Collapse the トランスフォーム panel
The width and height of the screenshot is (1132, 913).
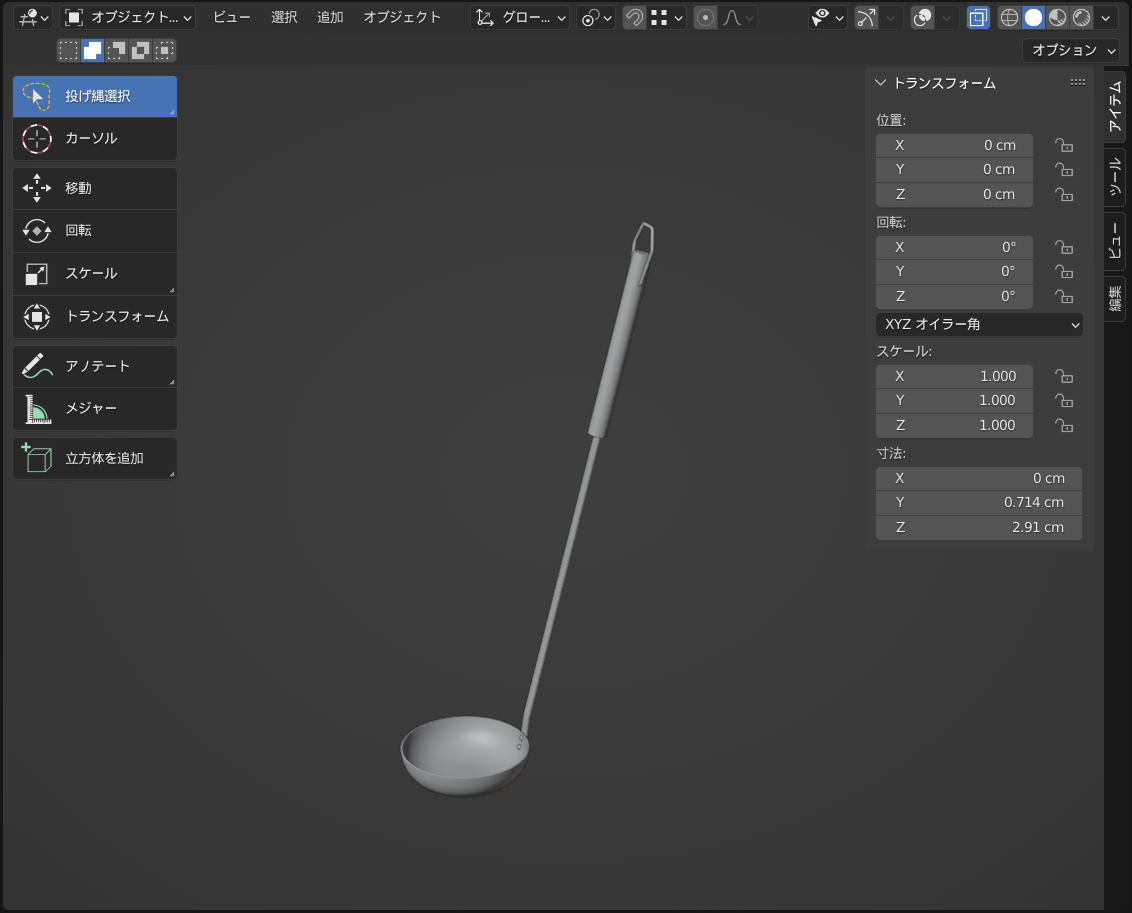click(881, 83)
